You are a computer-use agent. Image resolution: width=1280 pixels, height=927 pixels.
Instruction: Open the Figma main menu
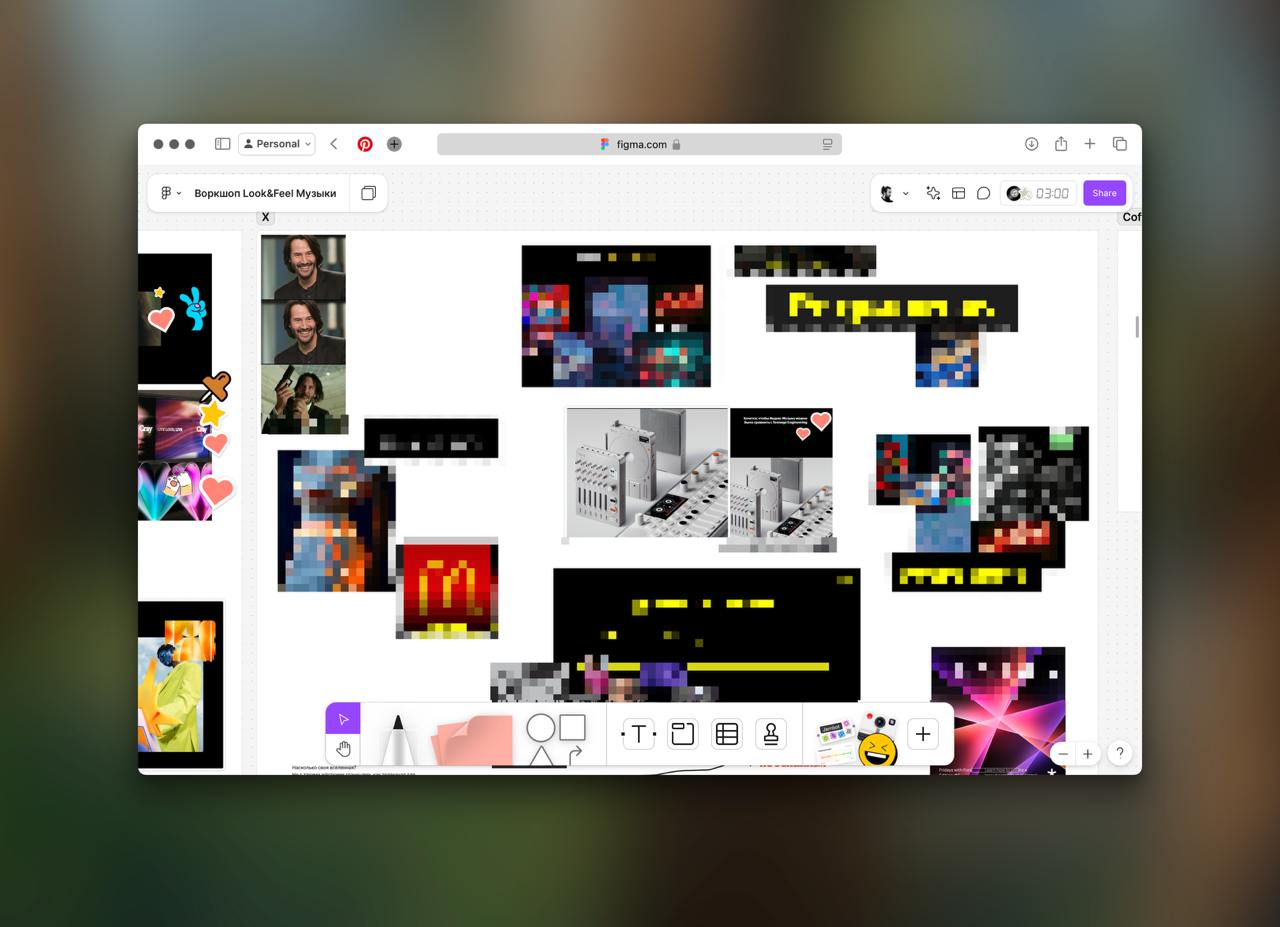tap(171, 193)
